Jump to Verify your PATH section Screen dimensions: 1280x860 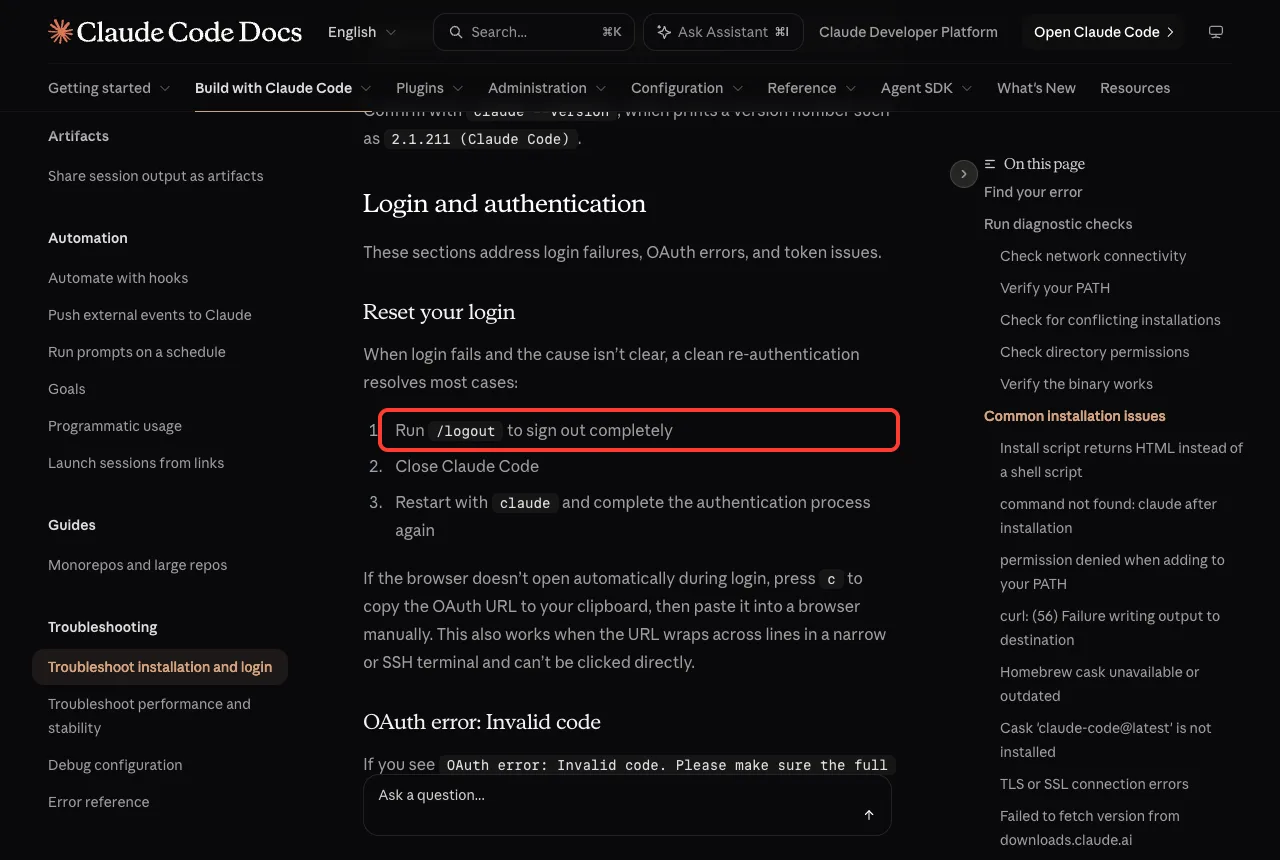pyautogui.click(x=1055, y=288)
